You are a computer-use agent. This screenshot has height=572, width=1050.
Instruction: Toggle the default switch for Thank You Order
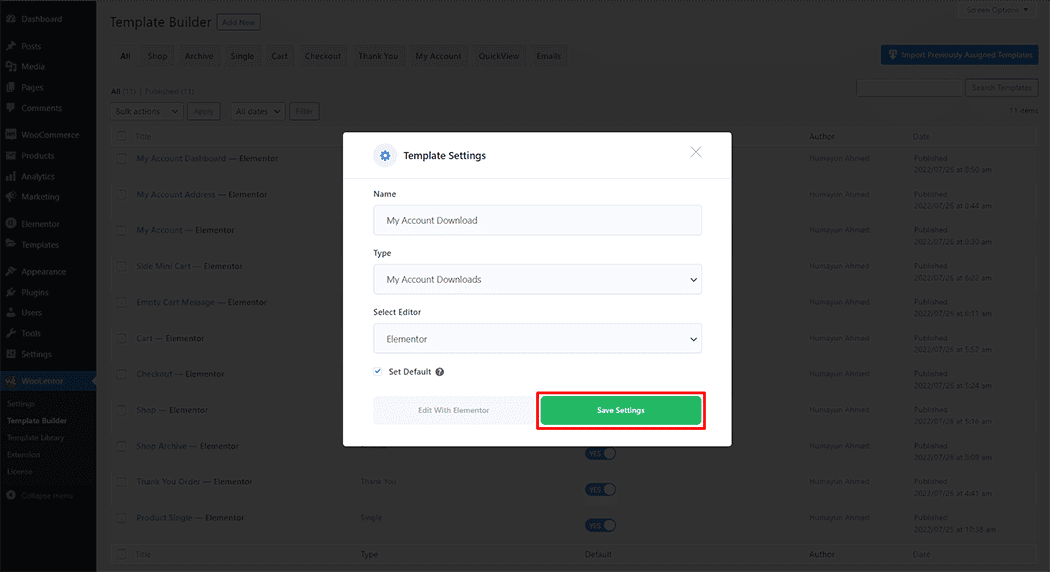point(601,490)
